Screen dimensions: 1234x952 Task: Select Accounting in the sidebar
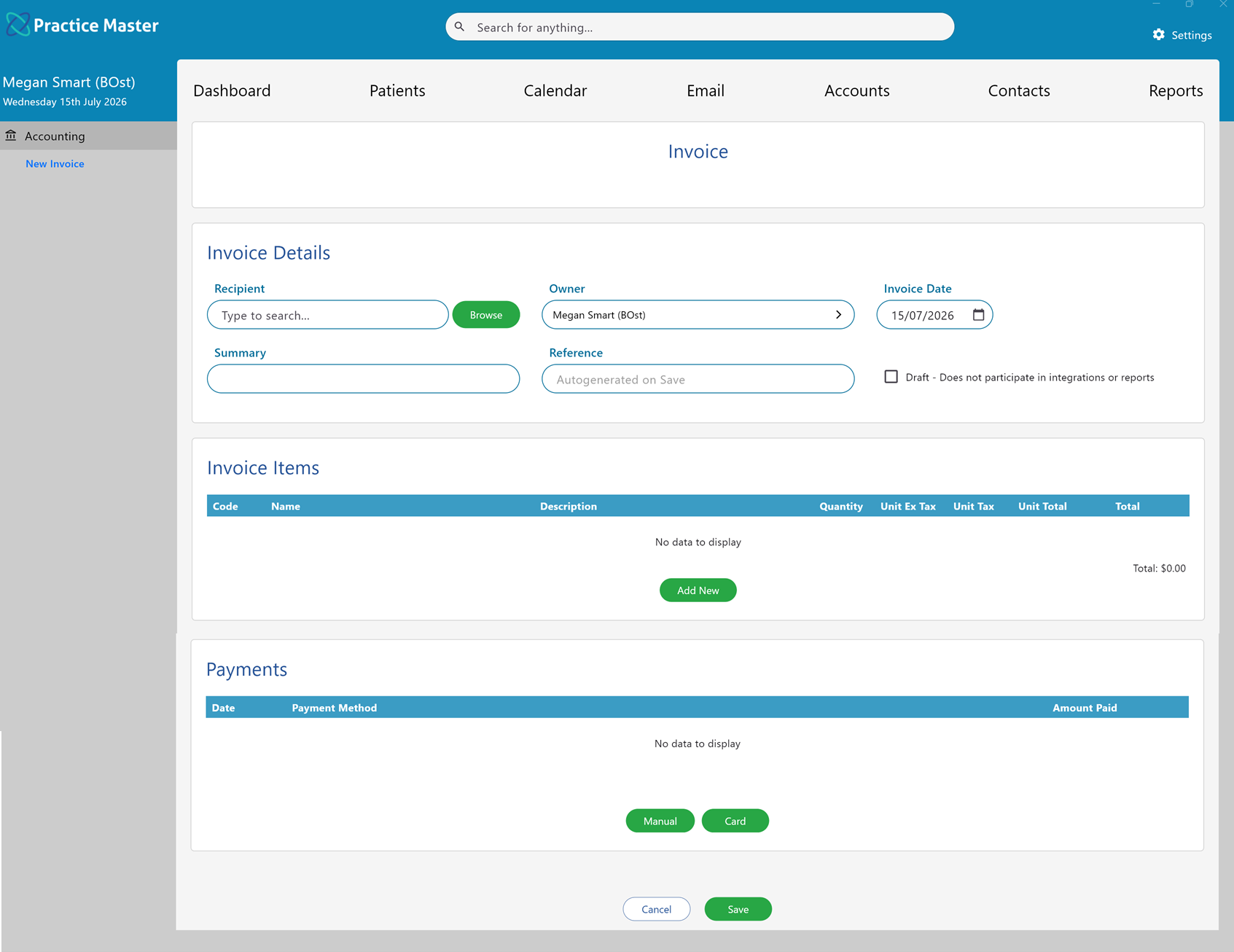[88, 136]
